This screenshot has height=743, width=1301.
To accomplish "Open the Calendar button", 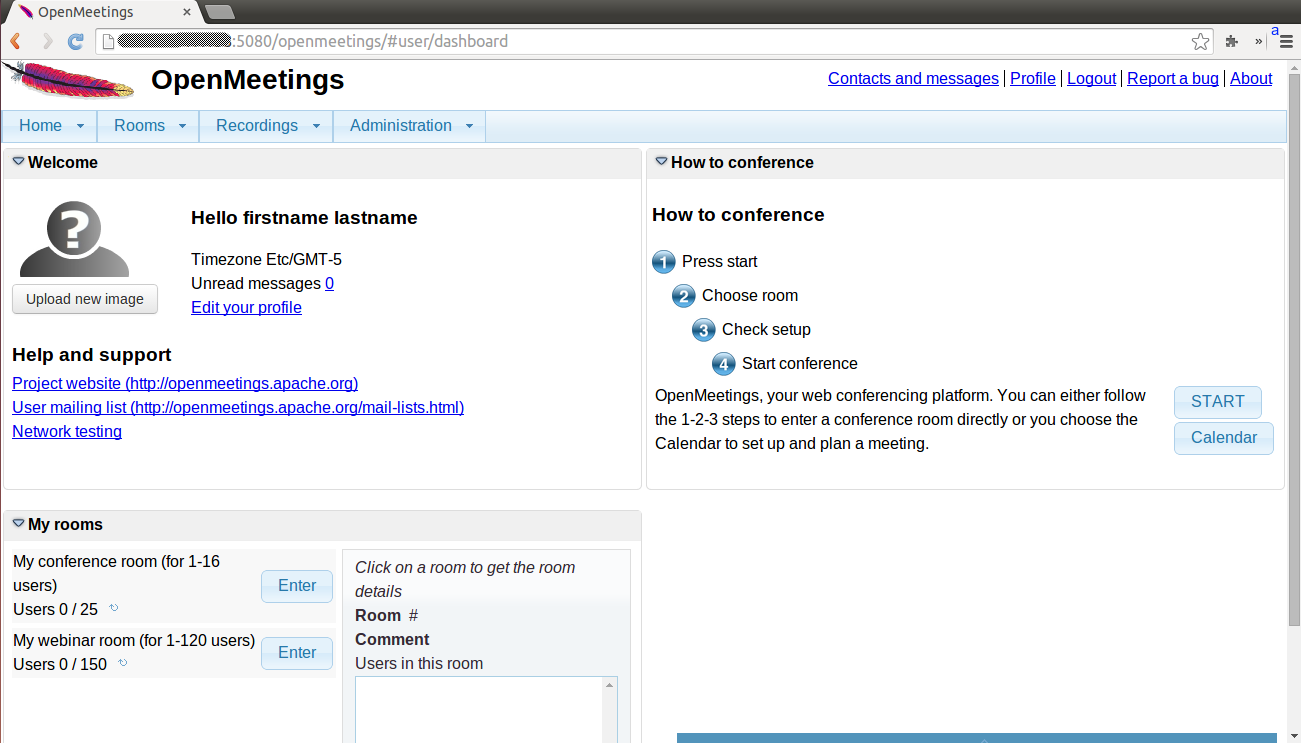I will 1224,438.
